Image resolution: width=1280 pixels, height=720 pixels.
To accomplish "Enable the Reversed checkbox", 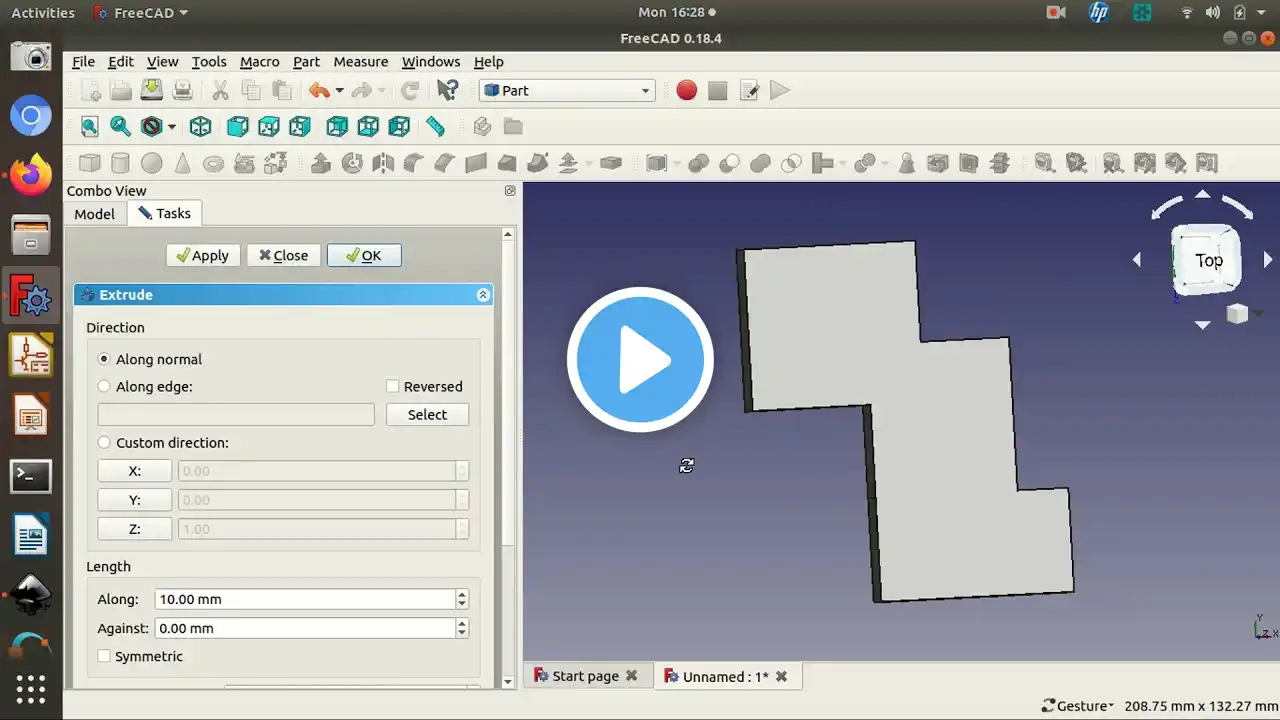I will [x=393, y=386].
